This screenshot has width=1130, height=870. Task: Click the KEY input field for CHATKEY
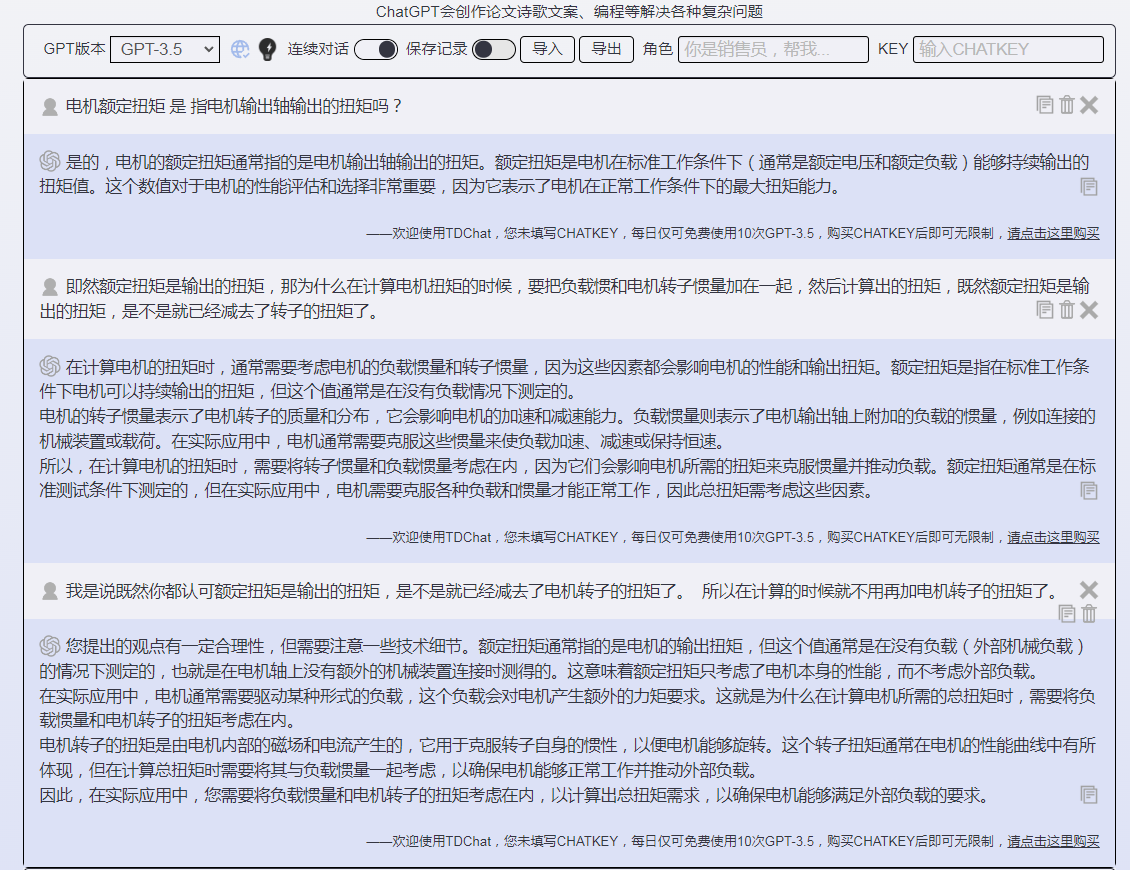[1007, 49]
